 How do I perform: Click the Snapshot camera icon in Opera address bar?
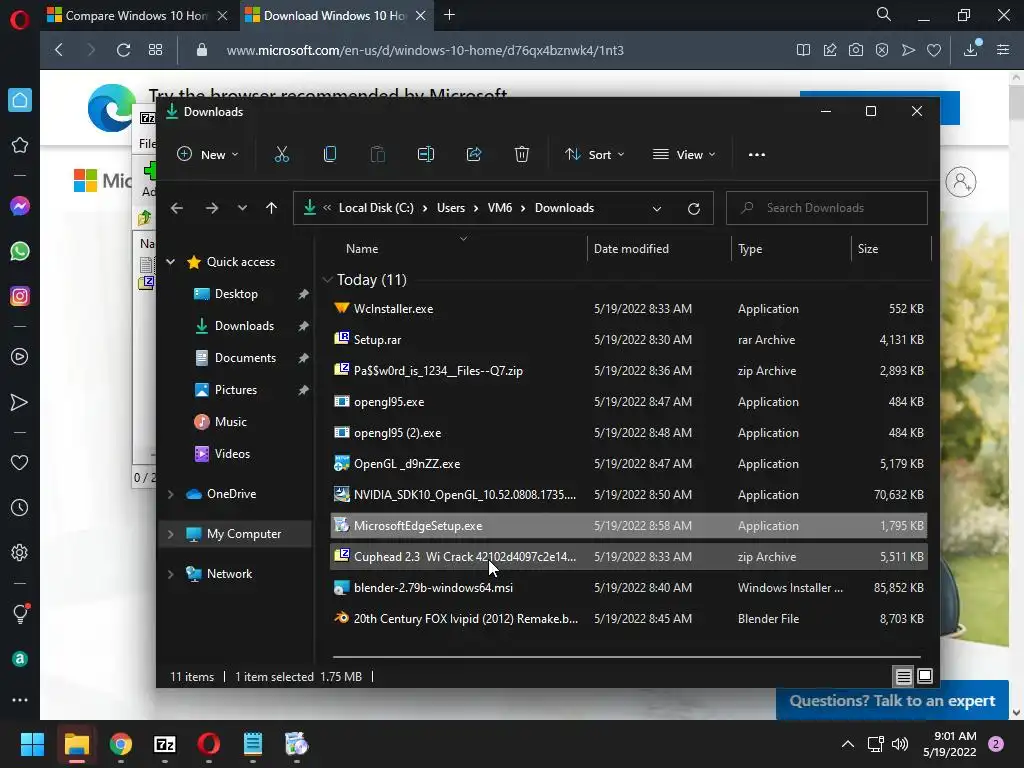click(x=856, y=50)
